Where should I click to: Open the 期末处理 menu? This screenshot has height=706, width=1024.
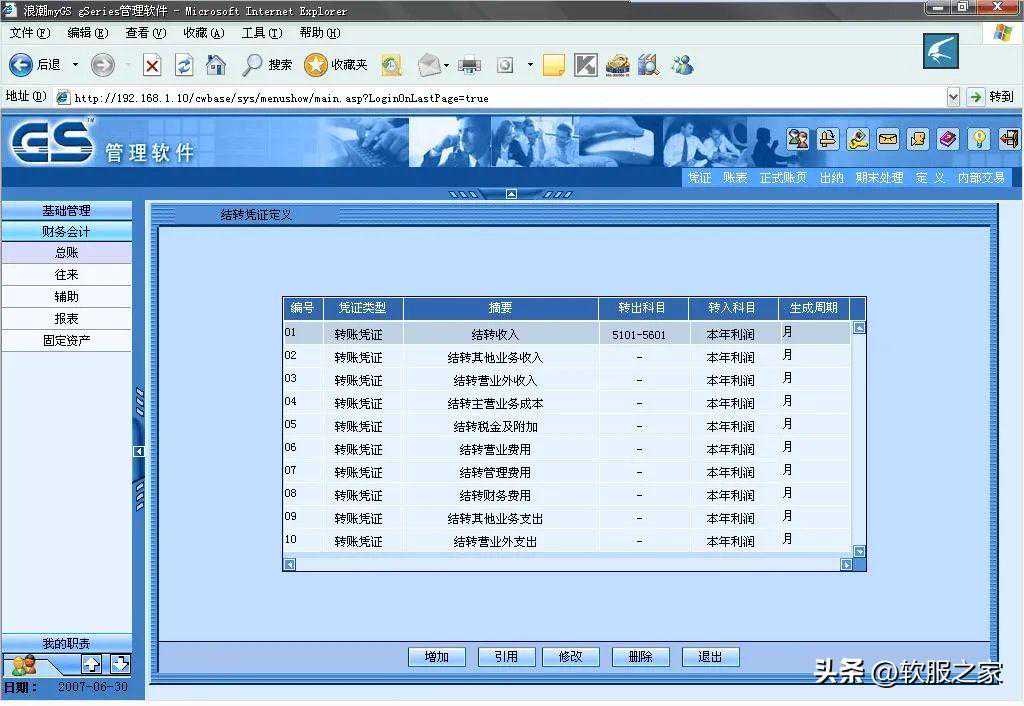879,177
